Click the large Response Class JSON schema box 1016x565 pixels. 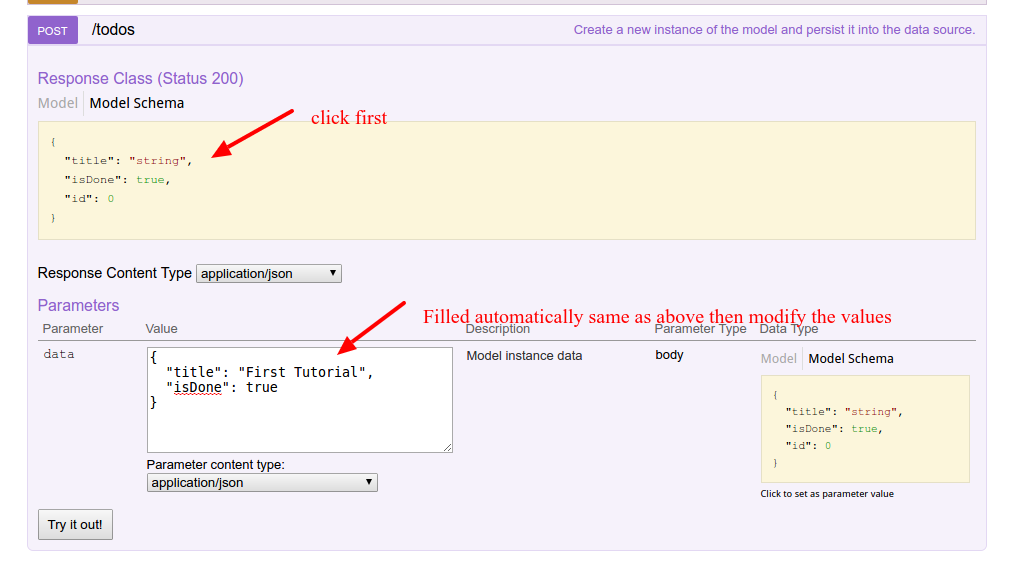click(x=506, y=181)
